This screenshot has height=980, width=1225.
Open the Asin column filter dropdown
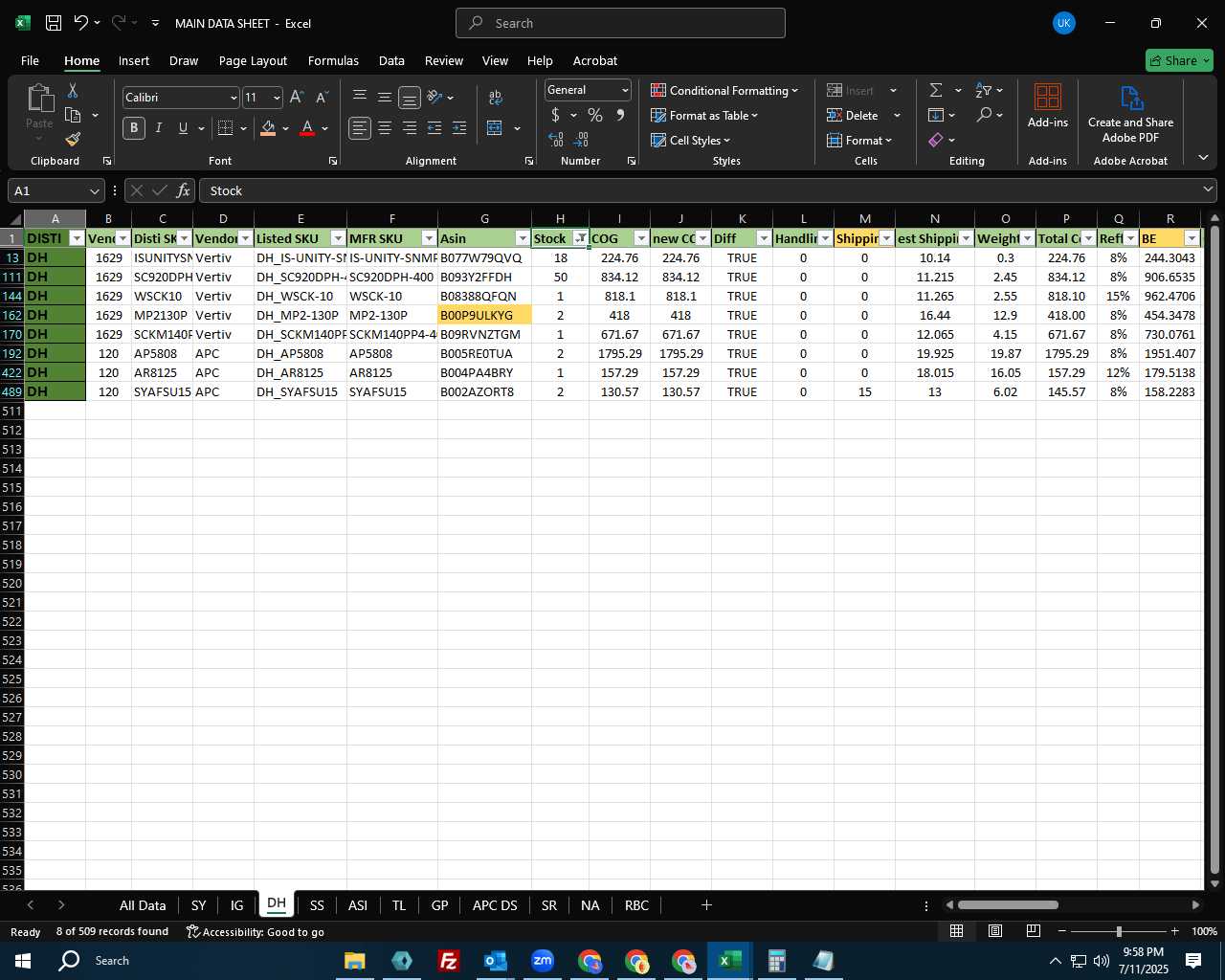[x=523, y=238]
